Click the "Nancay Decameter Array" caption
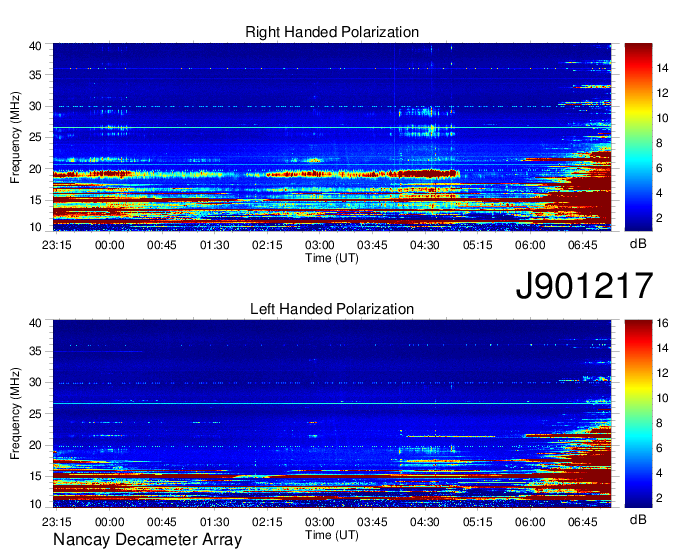Viewport: 680px width, 552px height. 147,539
